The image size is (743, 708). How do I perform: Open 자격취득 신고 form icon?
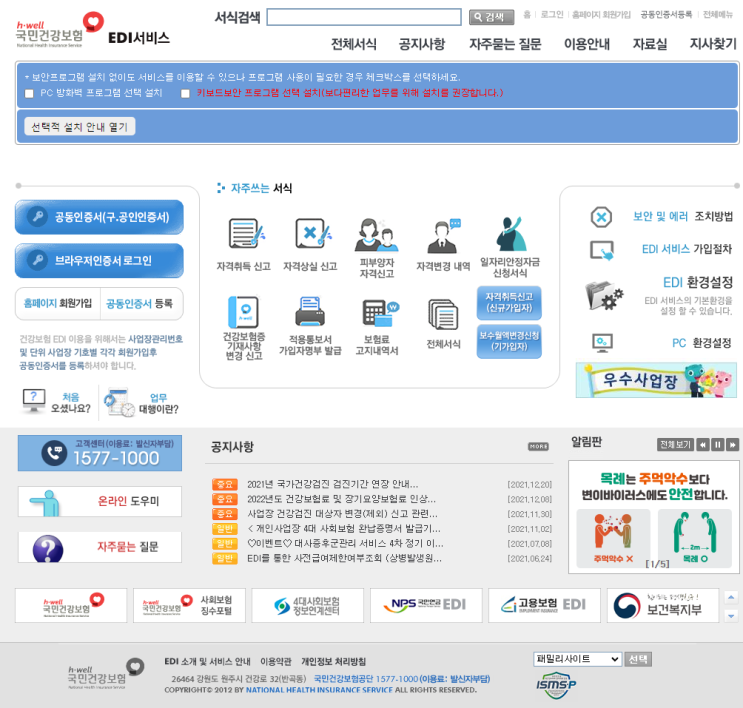(x=246, y=233)
